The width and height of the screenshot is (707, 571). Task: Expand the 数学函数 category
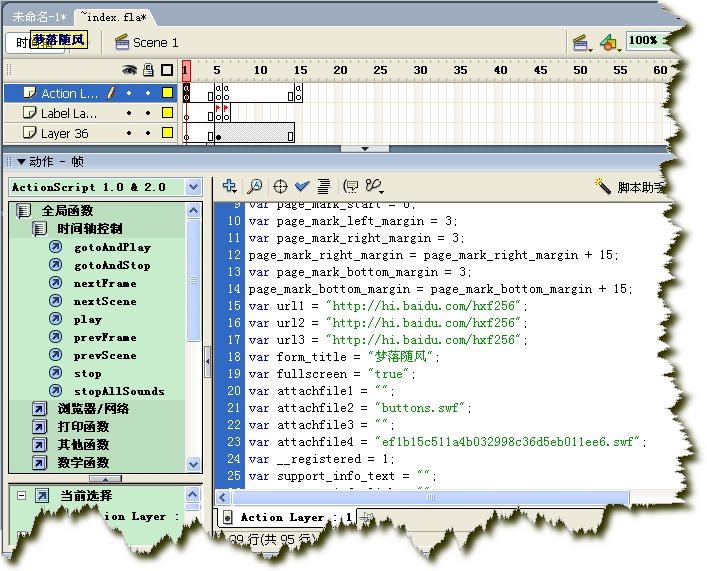(x=39, y=462)
